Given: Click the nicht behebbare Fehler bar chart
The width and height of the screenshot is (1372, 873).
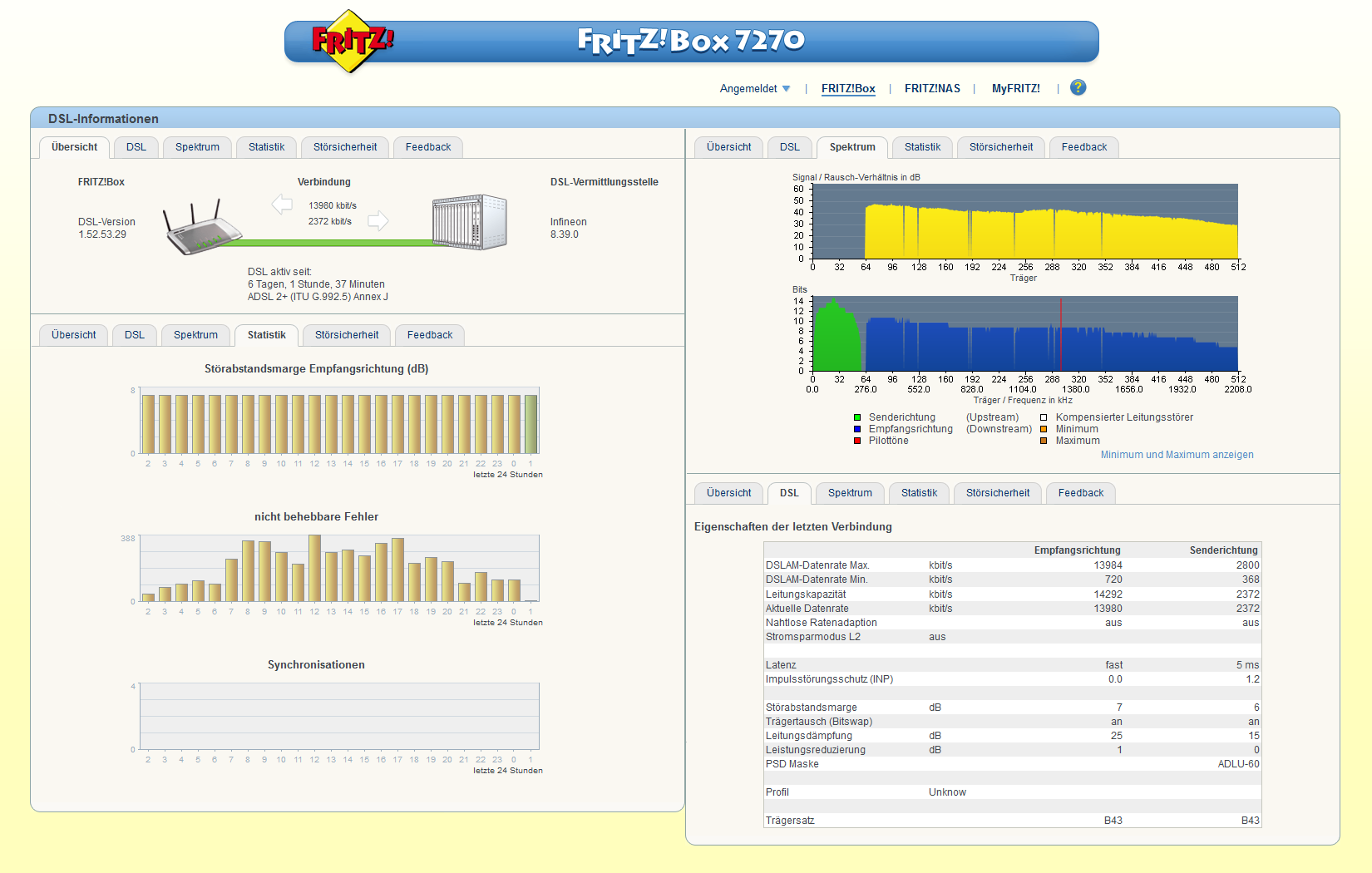Looking at the screenshot, I should click(339, 568).
